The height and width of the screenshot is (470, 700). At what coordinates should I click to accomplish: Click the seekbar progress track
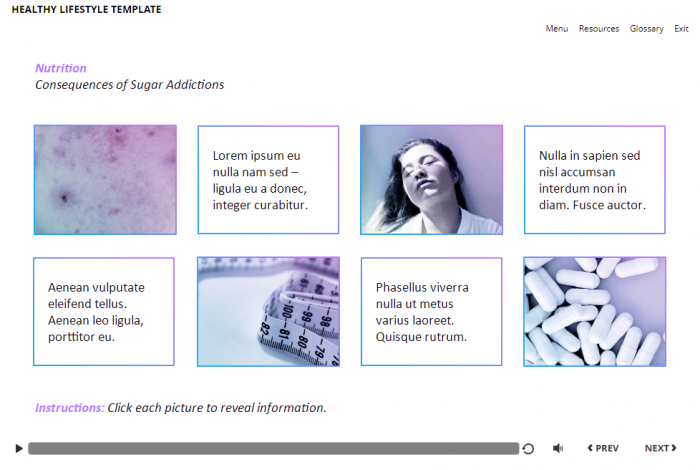coord(274,449)
